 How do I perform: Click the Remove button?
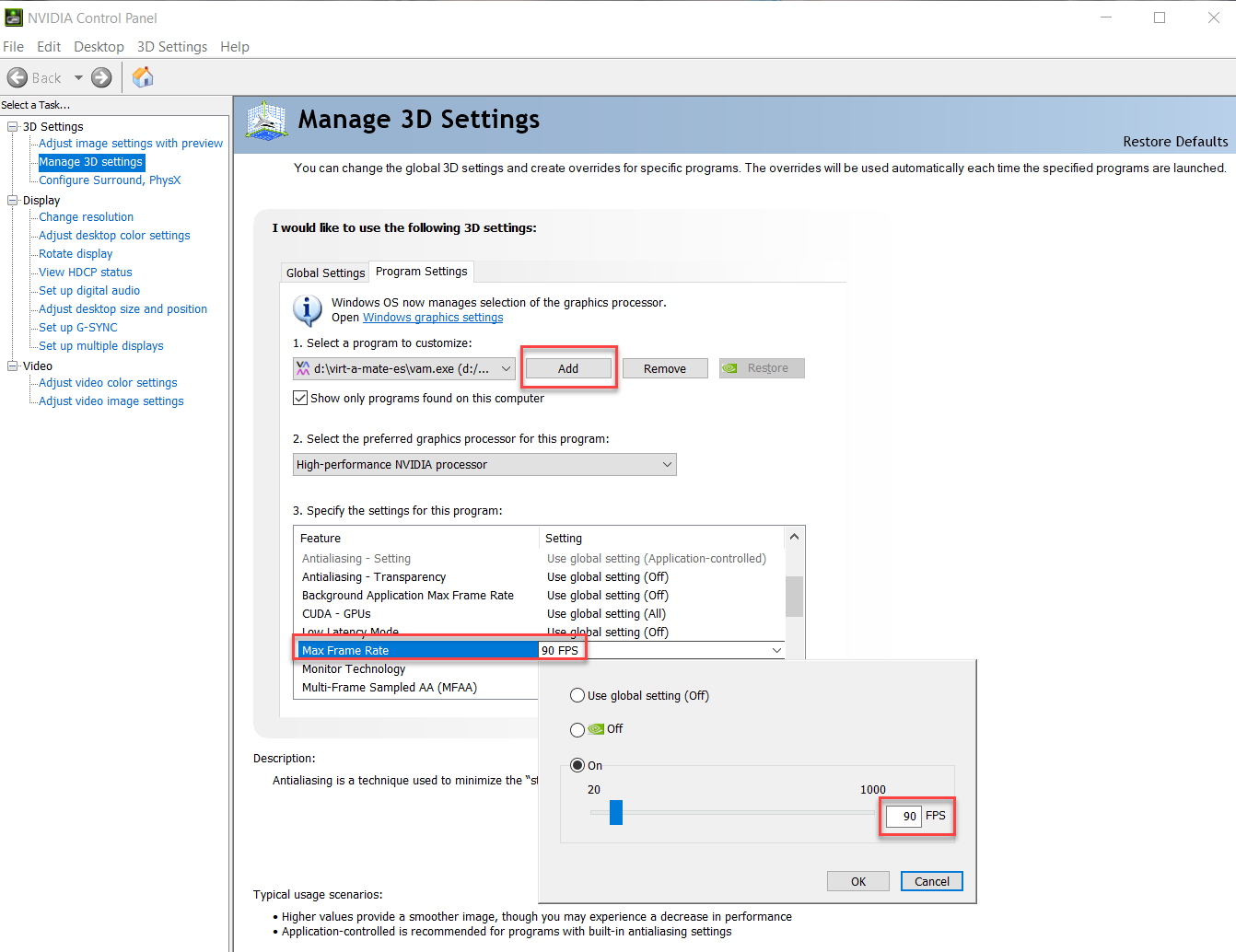click(x=665, y=368)
